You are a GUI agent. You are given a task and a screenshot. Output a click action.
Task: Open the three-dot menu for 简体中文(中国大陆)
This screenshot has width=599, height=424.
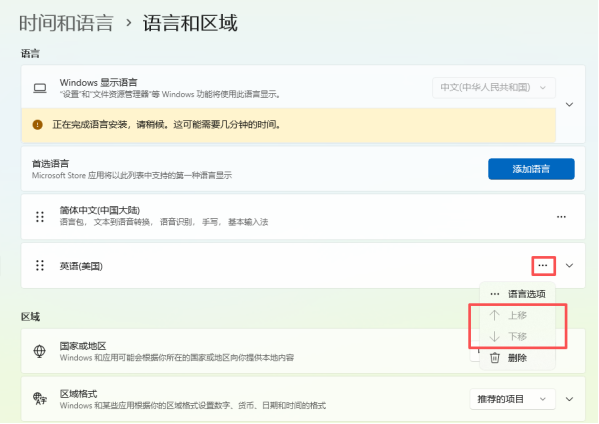(x=561, y=217)
